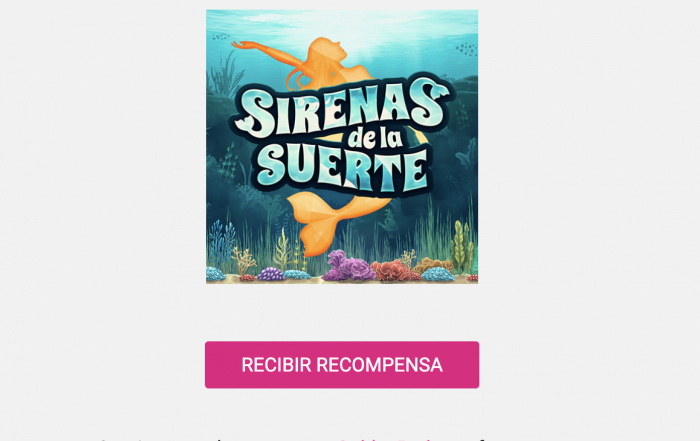Click the yellow branching coral near bottom left

(244, 260)
